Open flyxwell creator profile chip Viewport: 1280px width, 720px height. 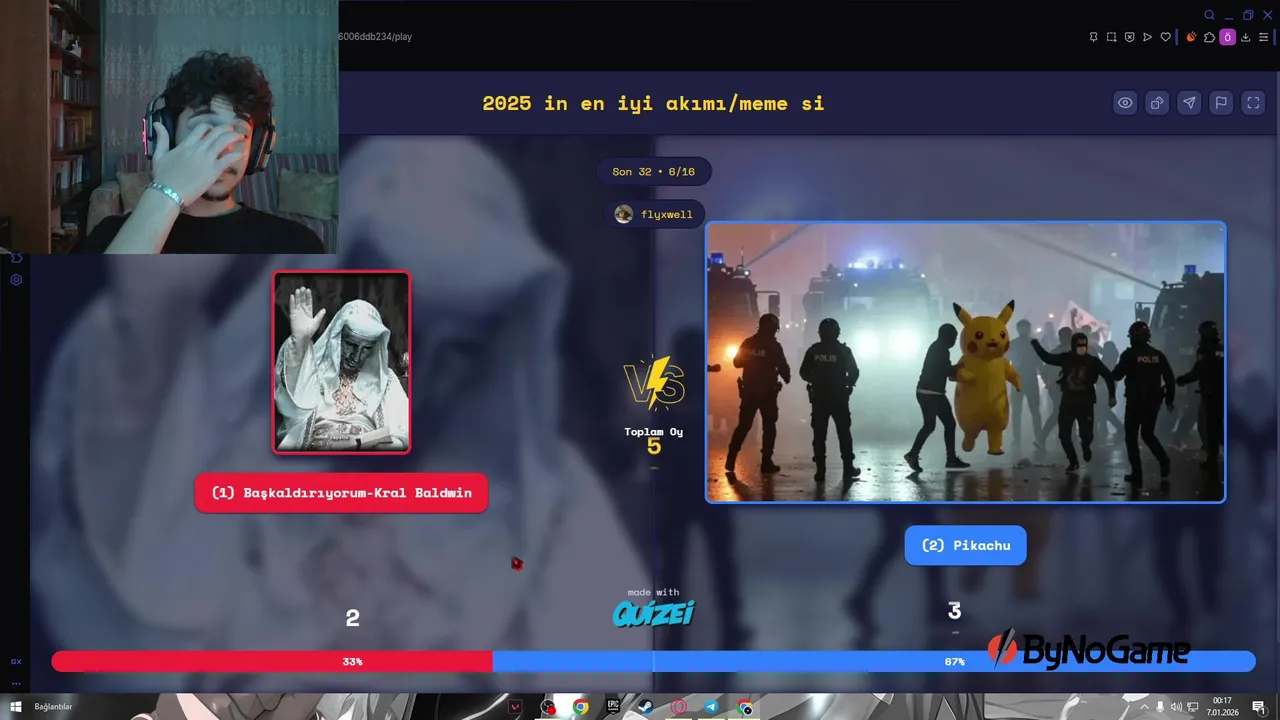coord(655,214)
